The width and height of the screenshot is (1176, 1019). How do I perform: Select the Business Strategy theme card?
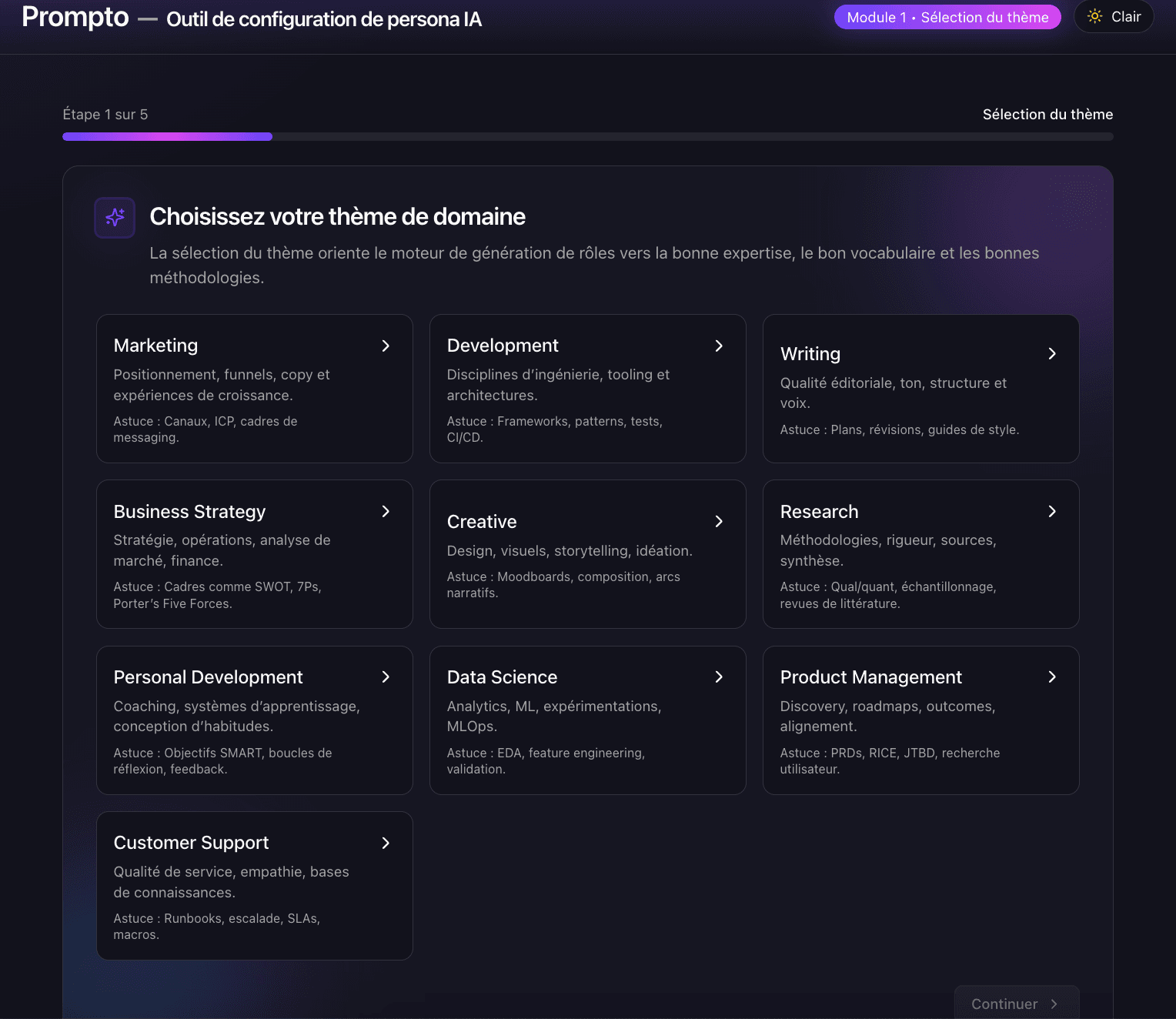pos(255,554)
